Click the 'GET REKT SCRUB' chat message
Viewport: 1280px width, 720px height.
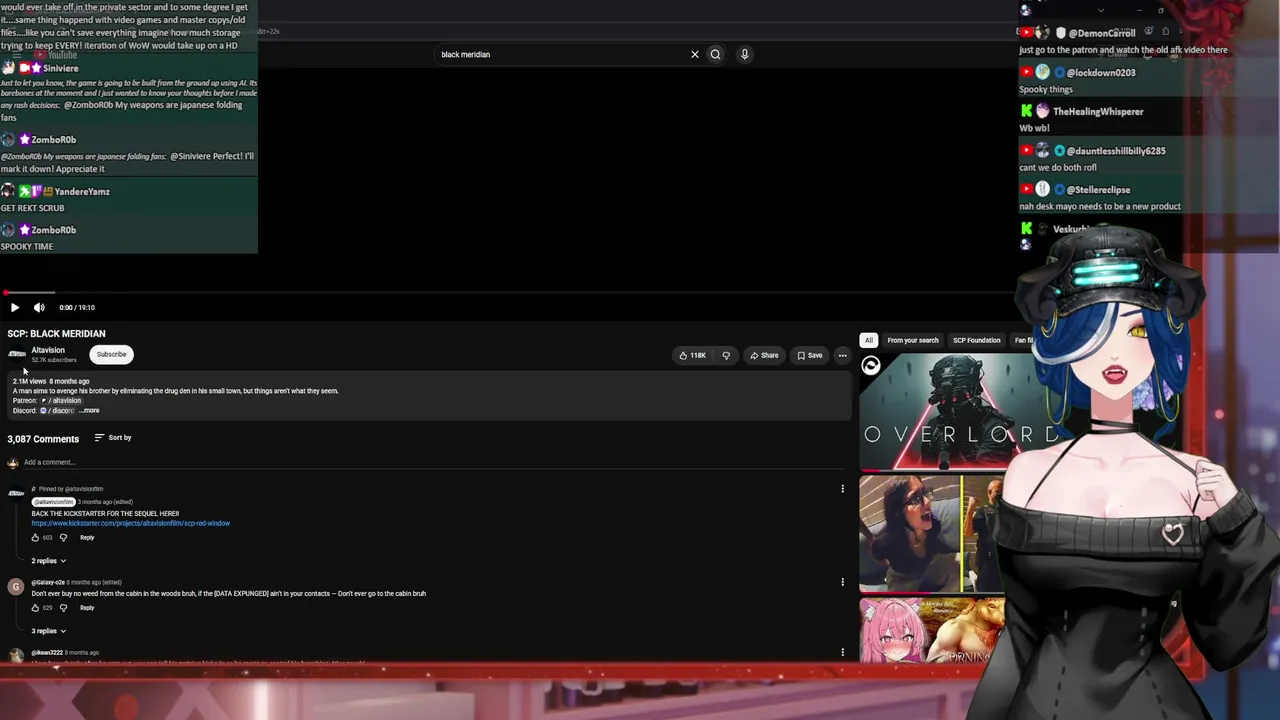click(x=32, y=208)
